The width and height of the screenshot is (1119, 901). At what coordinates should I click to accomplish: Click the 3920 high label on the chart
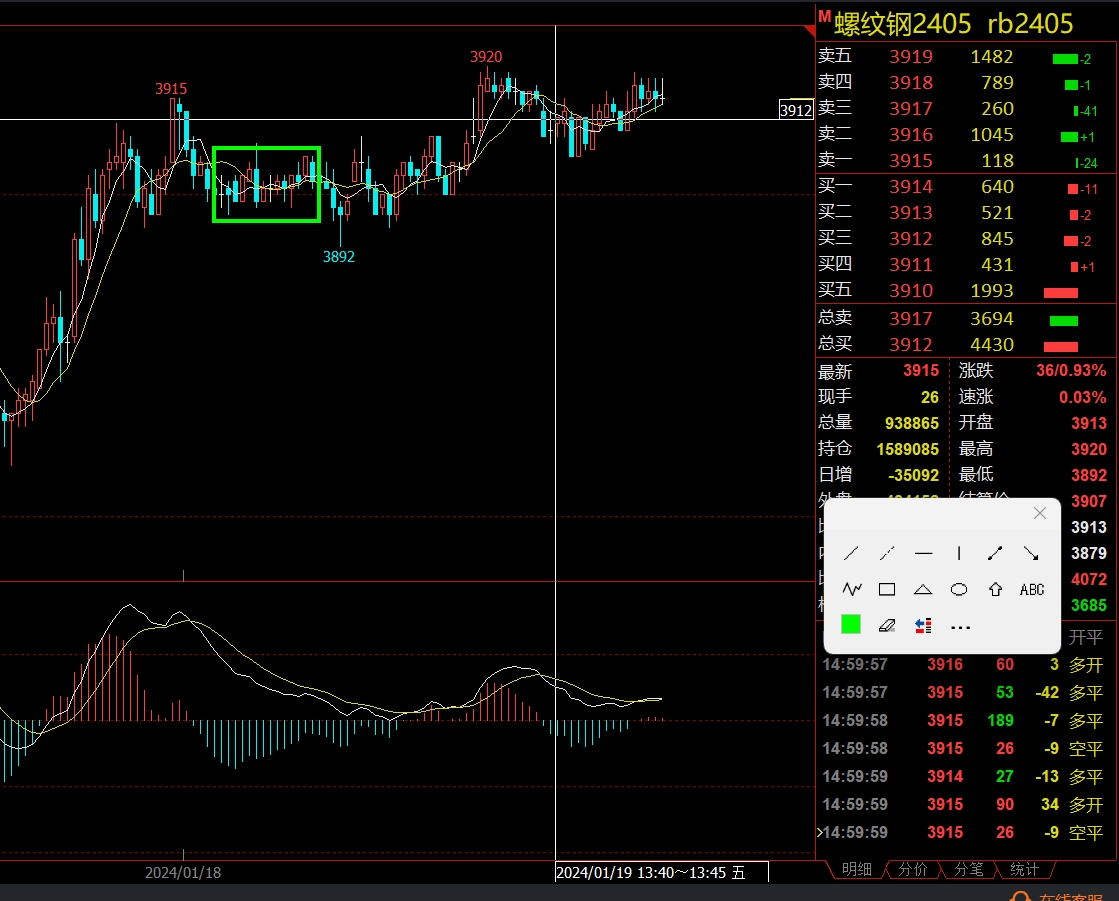pos(486,56)
